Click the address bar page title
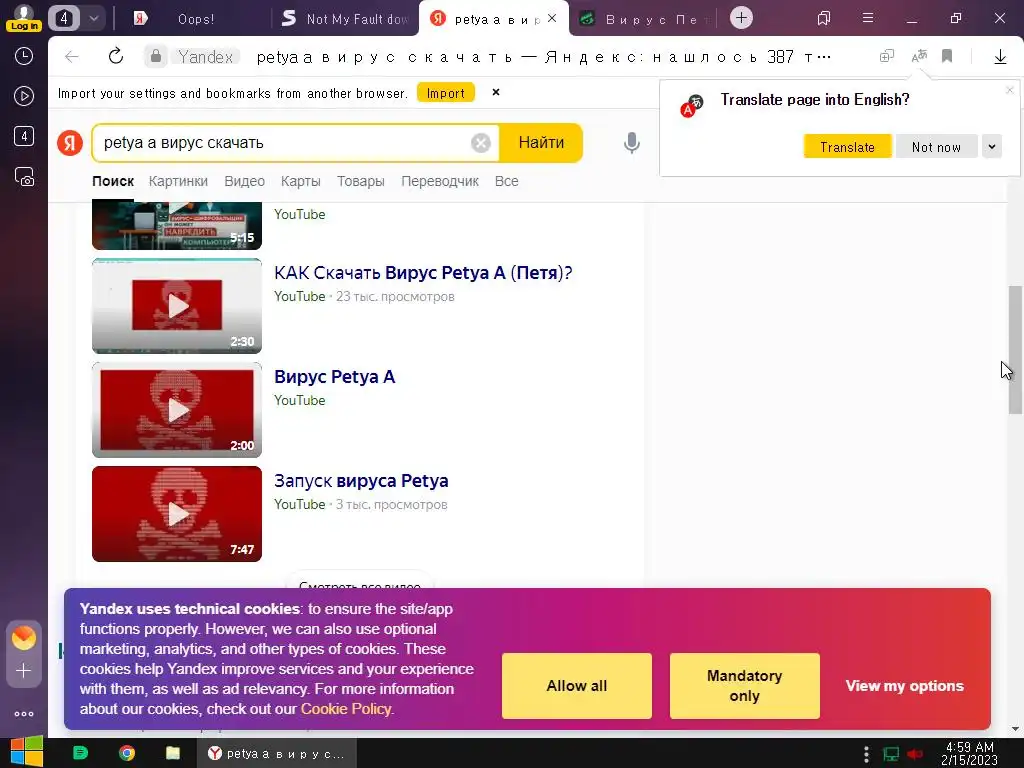 point(543,57)
